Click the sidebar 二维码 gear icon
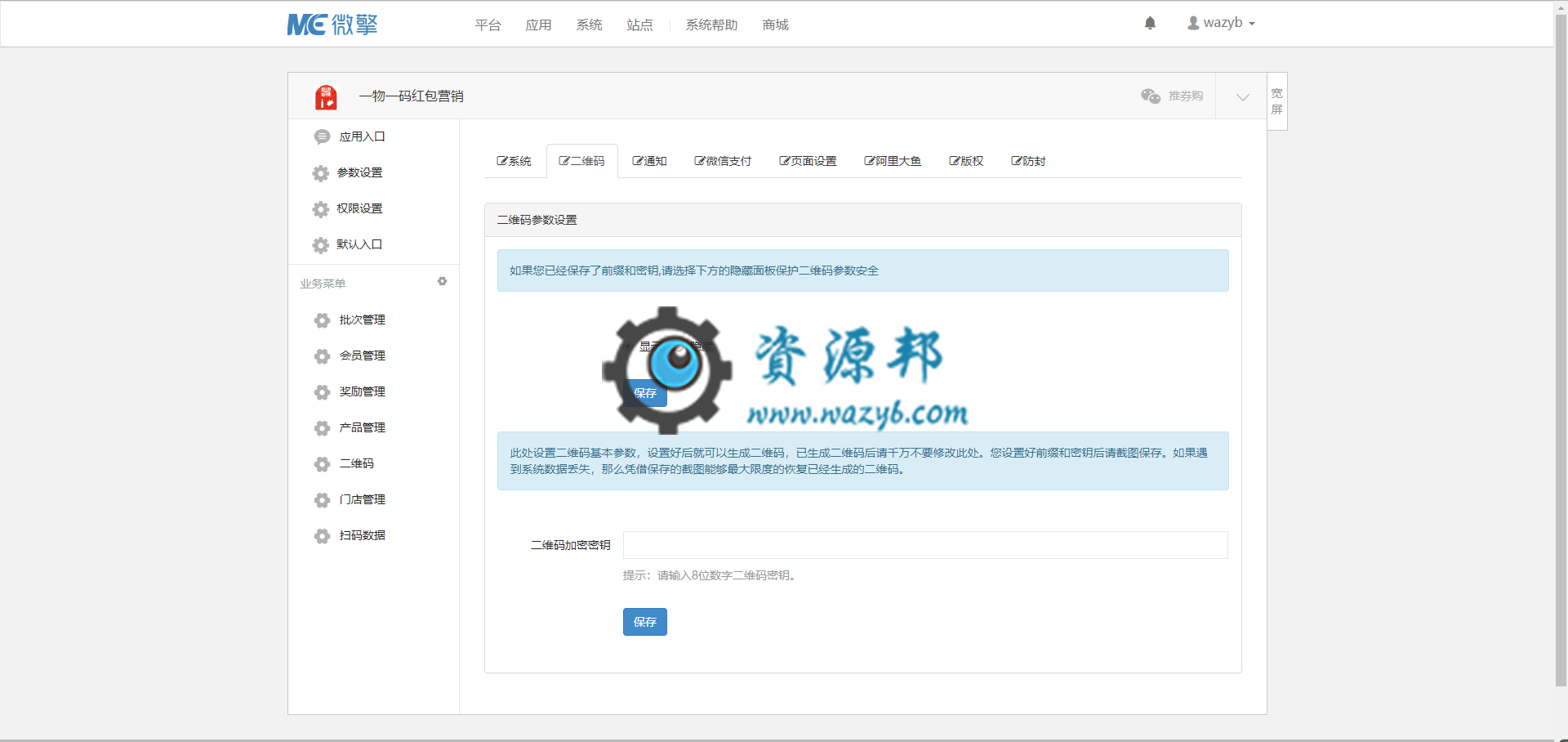The width and height of the screenshot is (1568, 742). 323,464
